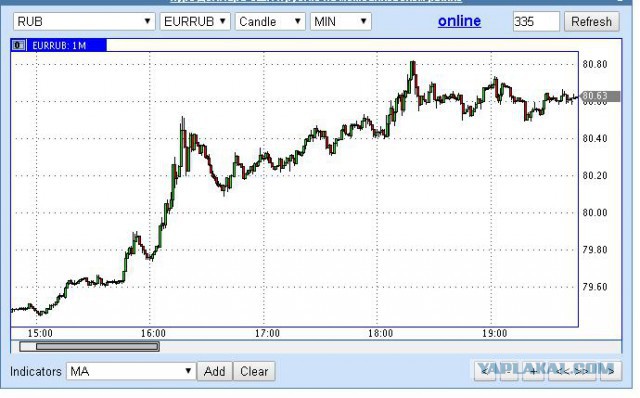
Task: Click the small icon beside EURRUB: 1M
Action: [x=19, y=45]
